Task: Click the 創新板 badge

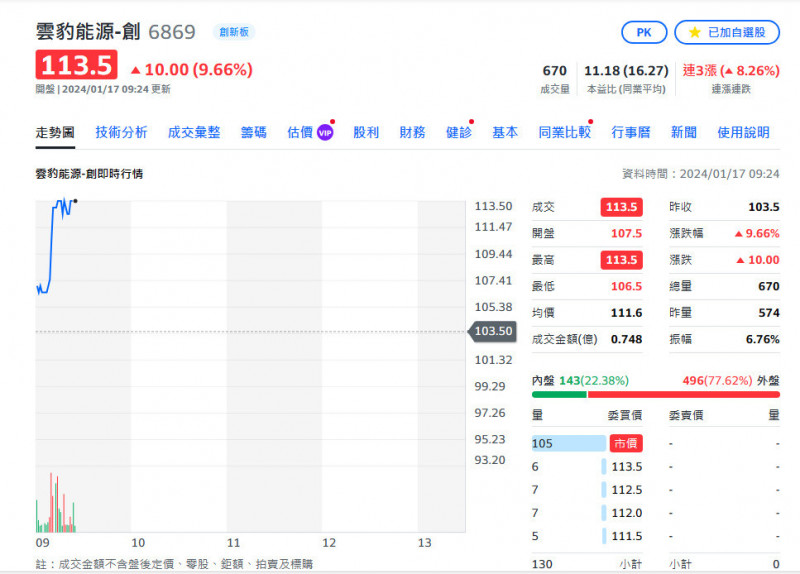Action: [x=234, y=32]
